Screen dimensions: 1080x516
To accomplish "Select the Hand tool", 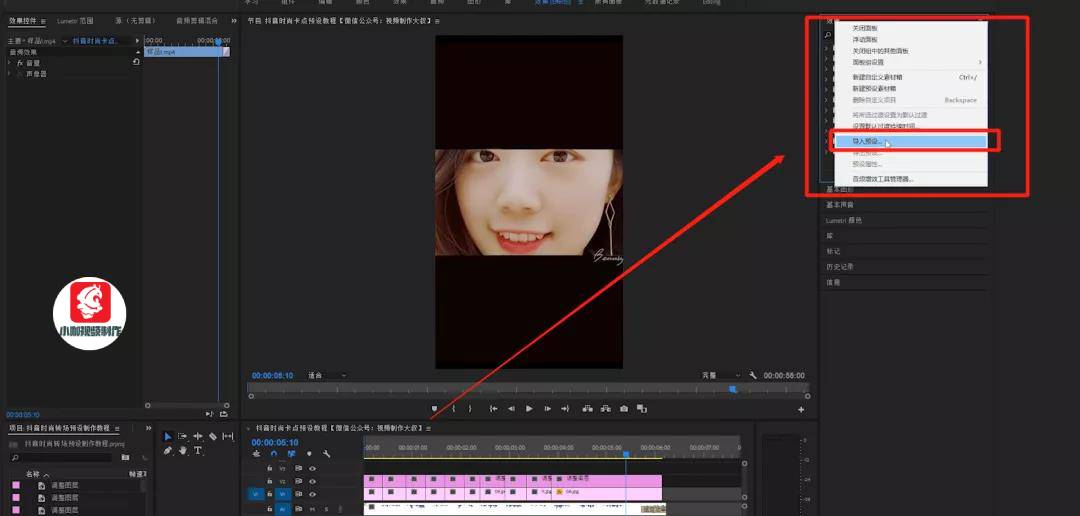I will pyautogui.click(x=183, y=451).
